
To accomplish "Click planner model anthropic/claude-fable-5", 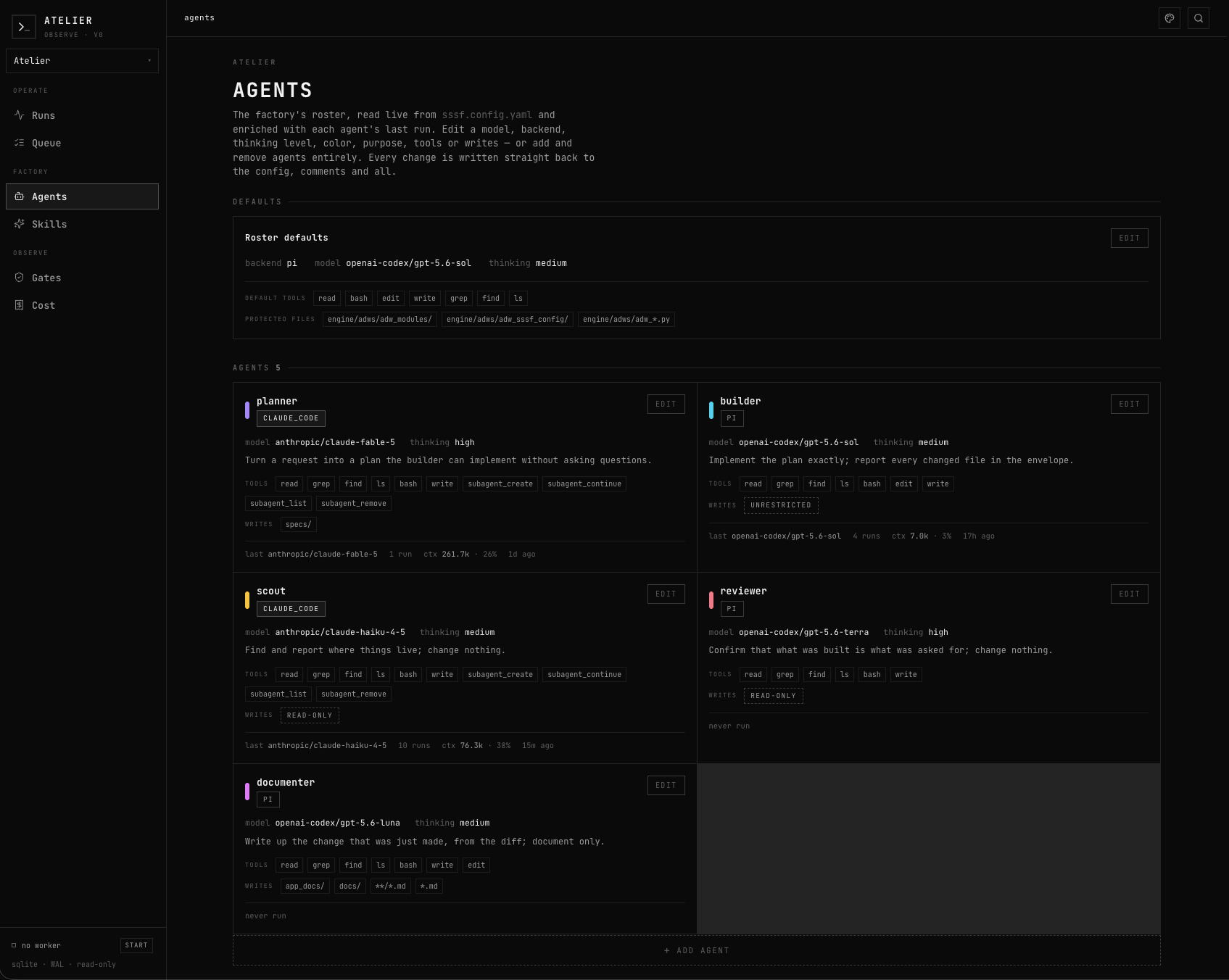I will (335, 442).
